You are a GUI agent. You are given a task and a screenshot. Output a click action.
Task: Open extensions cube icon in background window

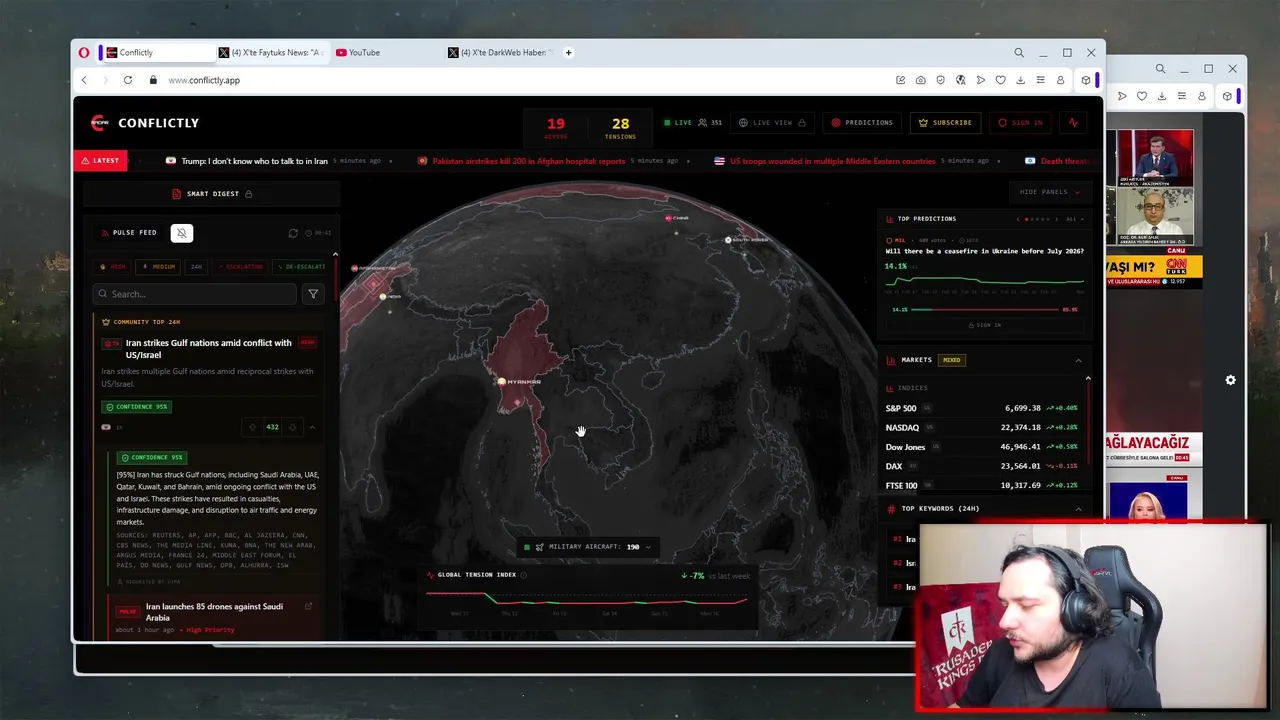[x=1227, y=96]
